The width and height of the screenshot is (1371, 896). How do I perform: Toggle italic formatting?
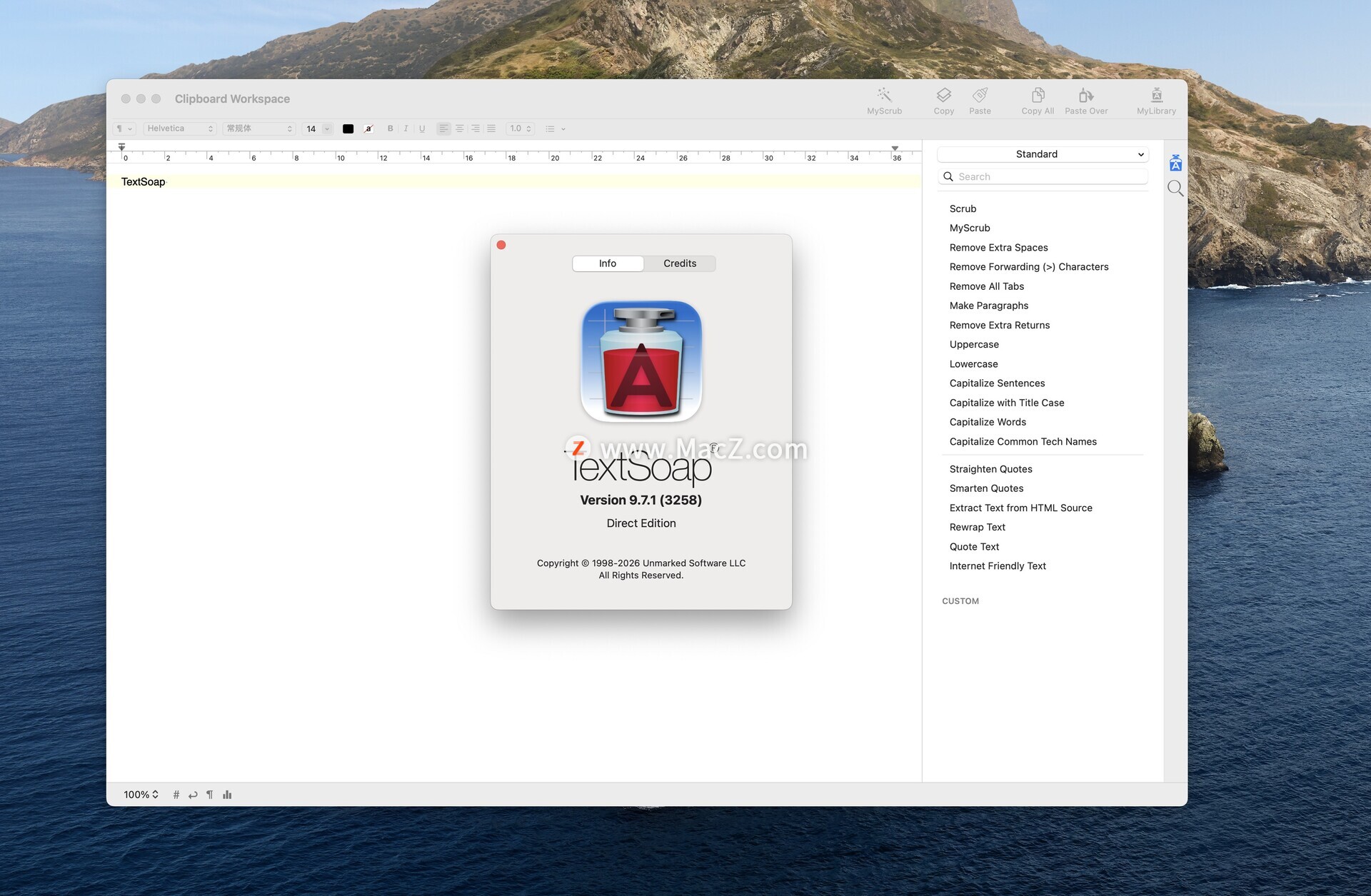[x=406, y=129]
